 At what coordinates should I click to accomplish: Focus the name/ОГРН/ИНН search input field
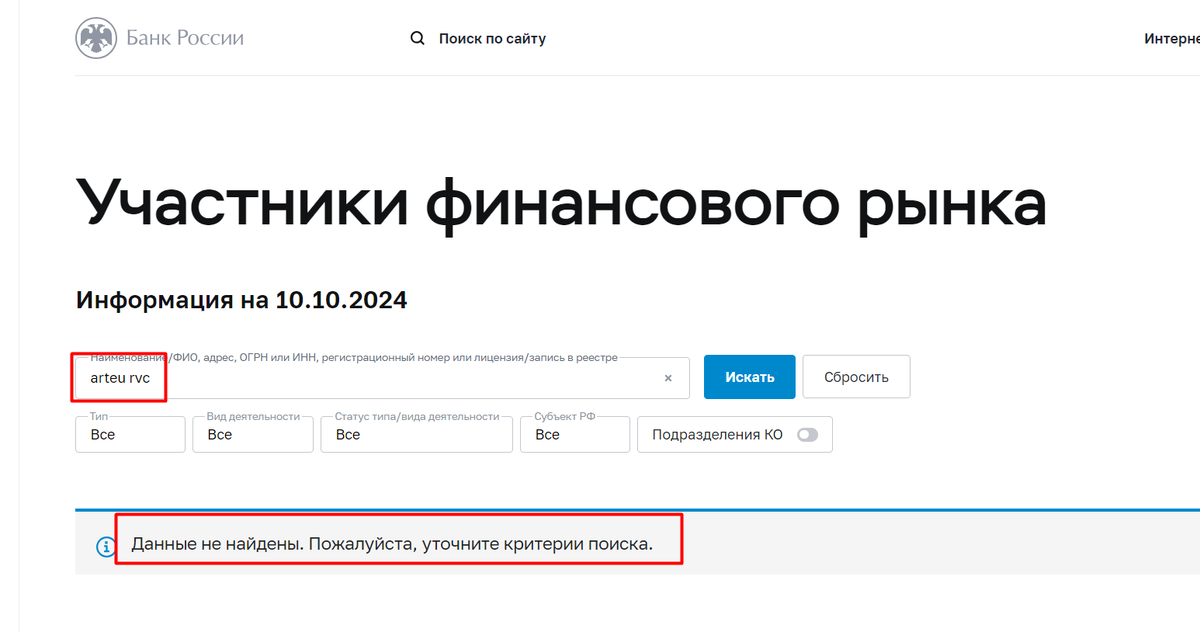click(x=382, y=378)
